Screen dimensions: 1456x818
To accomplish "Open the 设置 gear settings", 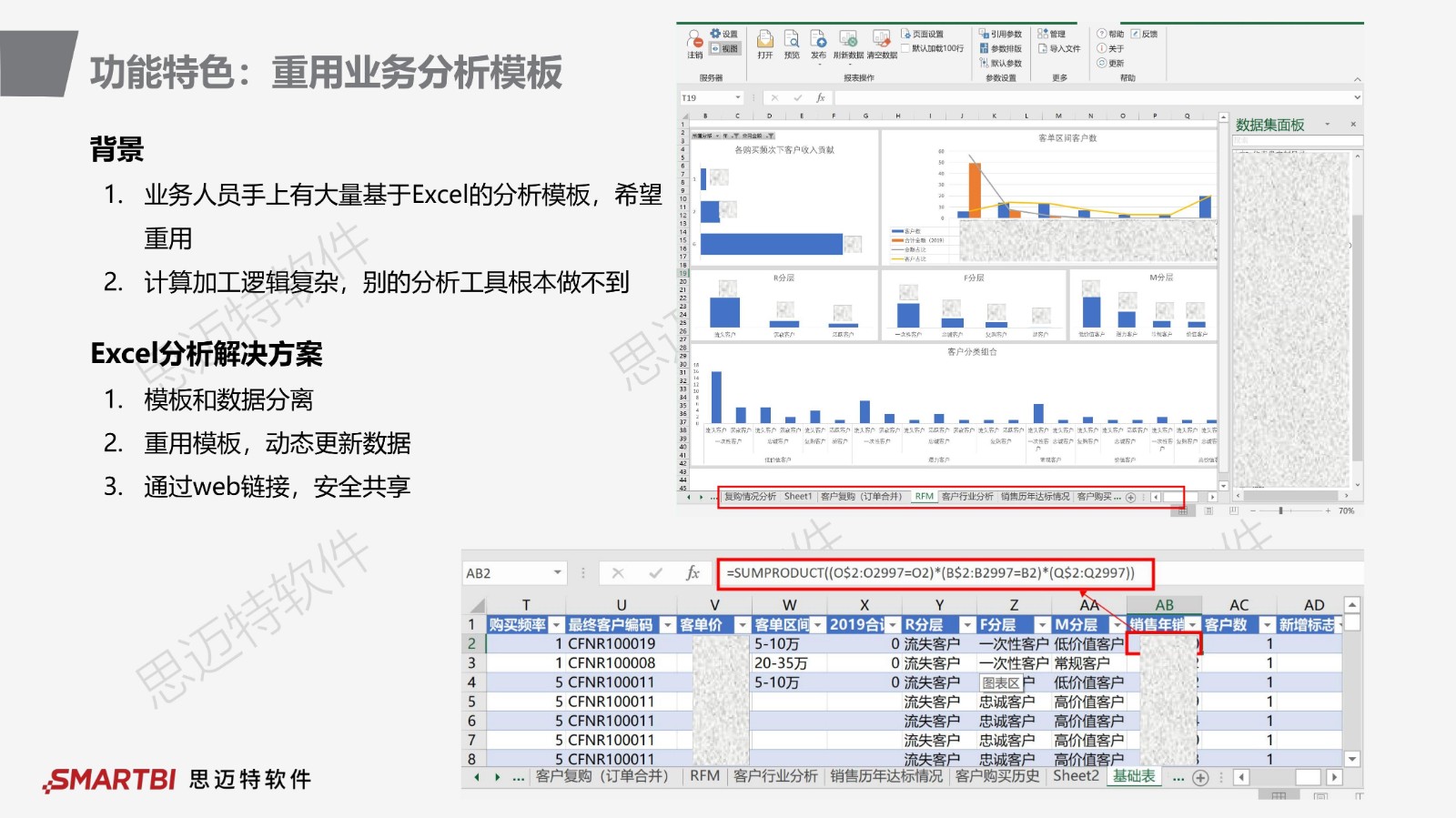I will (x=724, y=34).
